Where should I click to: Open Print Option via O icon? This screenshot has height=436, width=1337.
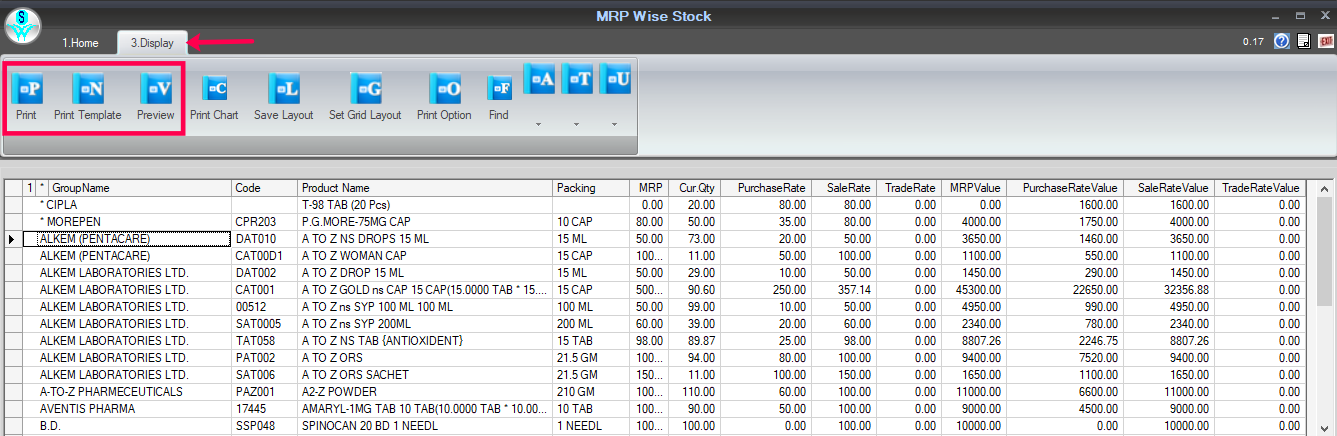445,89
